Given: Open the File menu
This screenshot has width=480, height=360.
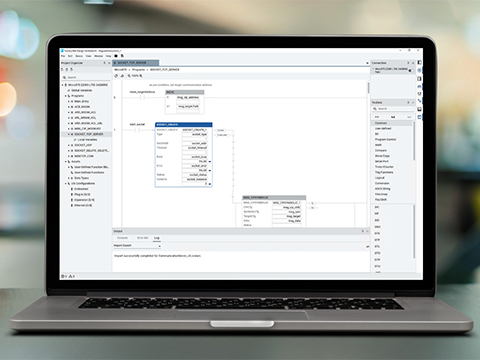Looking at the screenshot, I should [63, 56].
